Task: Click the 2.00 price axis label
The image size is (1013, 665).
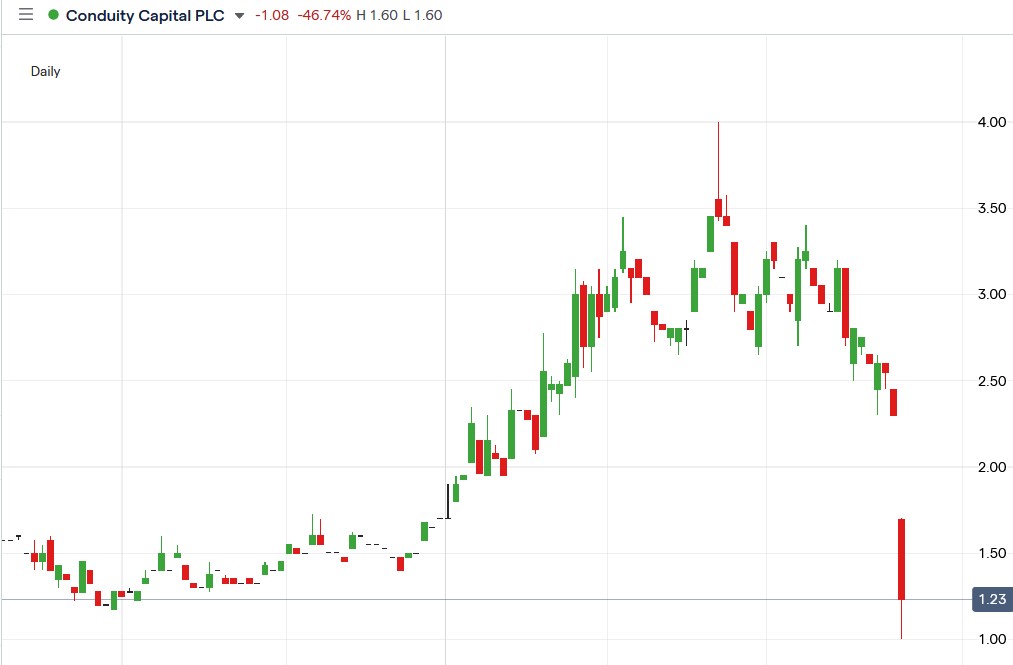Action: pos(991,467)
